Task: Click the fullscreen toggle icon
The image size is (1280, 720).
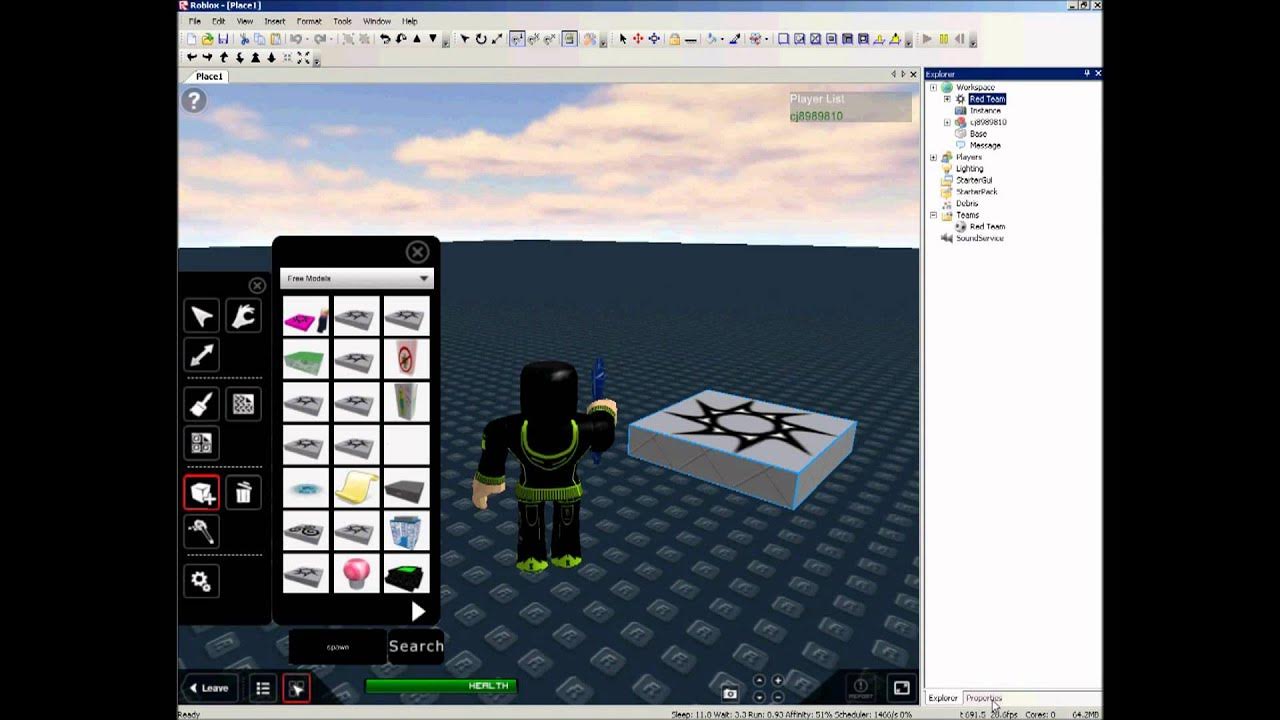Action: (901, 688)
